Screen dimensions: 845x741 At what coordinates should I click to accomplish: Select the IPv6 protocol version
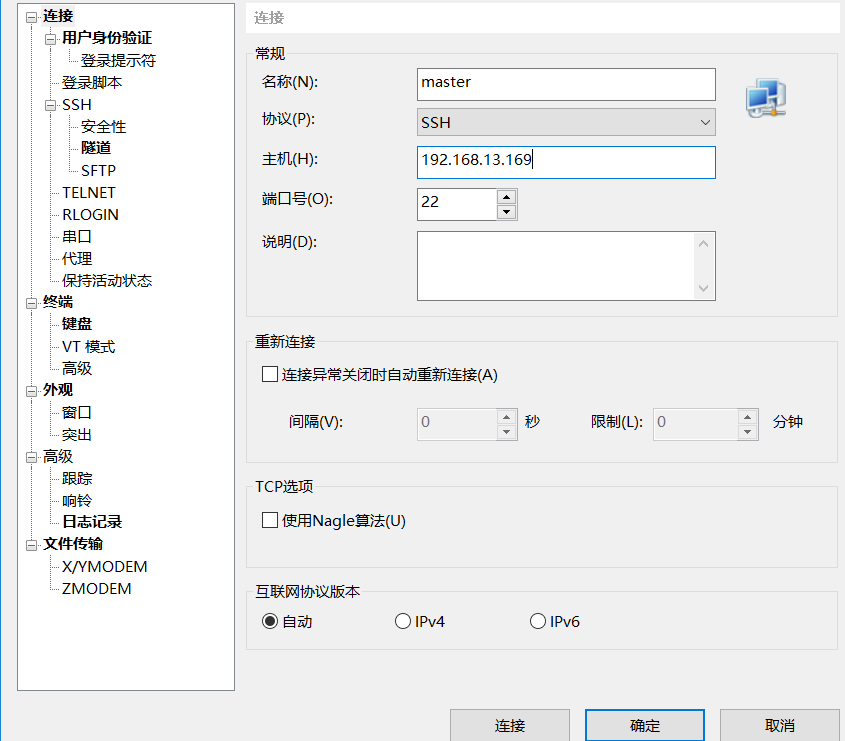[x=537, y=620]
